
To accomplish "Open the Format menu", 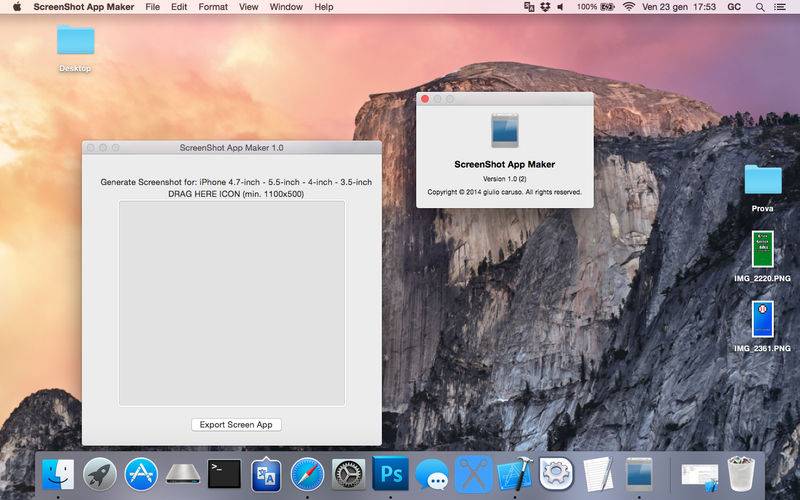I will coord(213,7).
